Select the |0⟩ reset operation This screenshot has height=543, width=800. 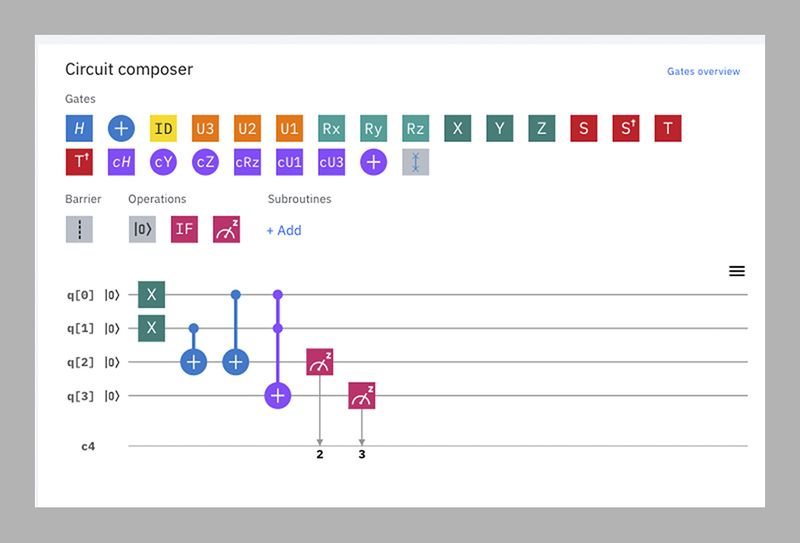coord(142,229)
